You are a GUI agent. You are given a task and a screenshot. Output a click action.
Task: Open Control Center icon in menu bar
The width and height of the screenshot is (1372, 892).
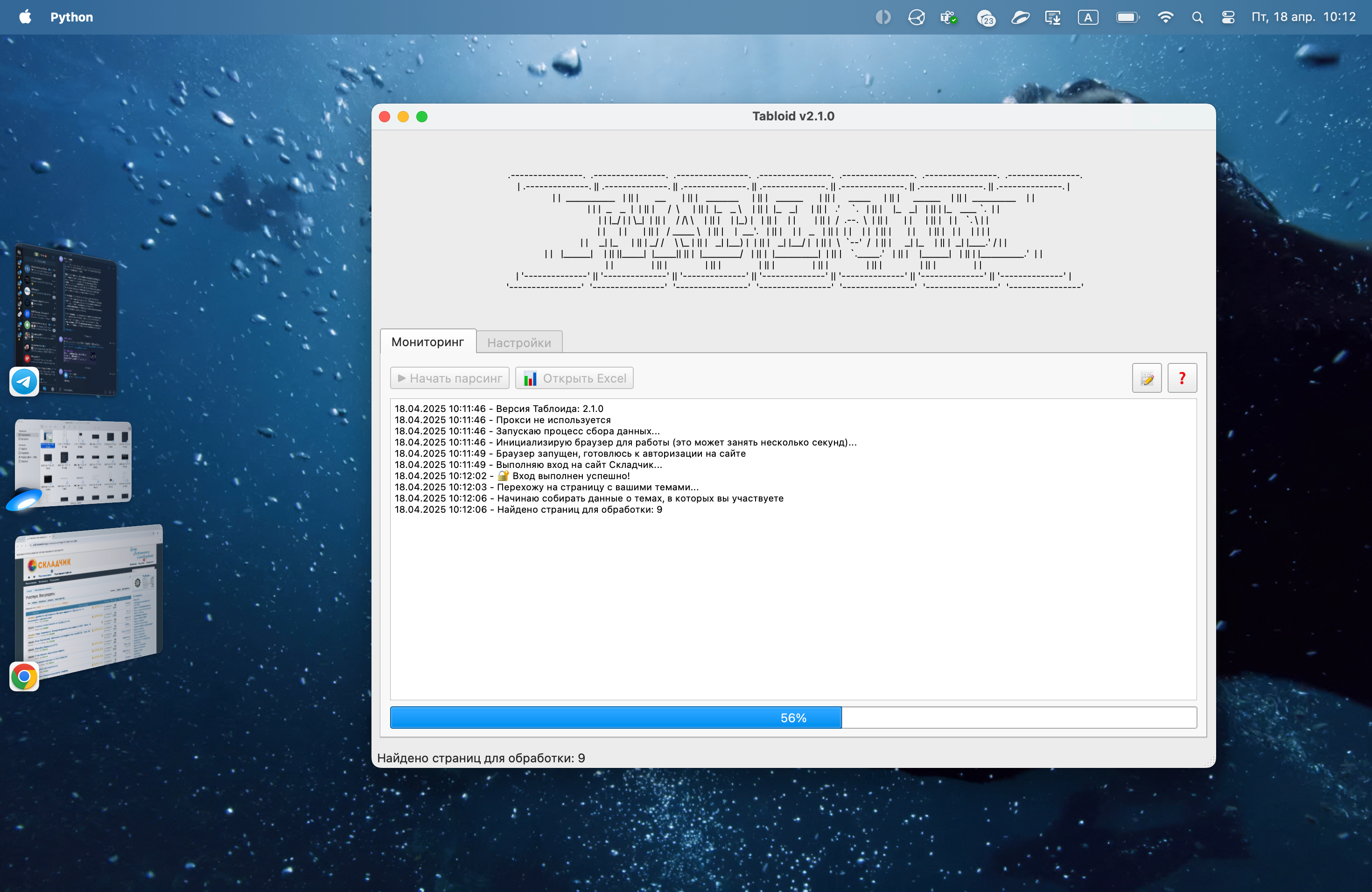(x=1228, y=17)
